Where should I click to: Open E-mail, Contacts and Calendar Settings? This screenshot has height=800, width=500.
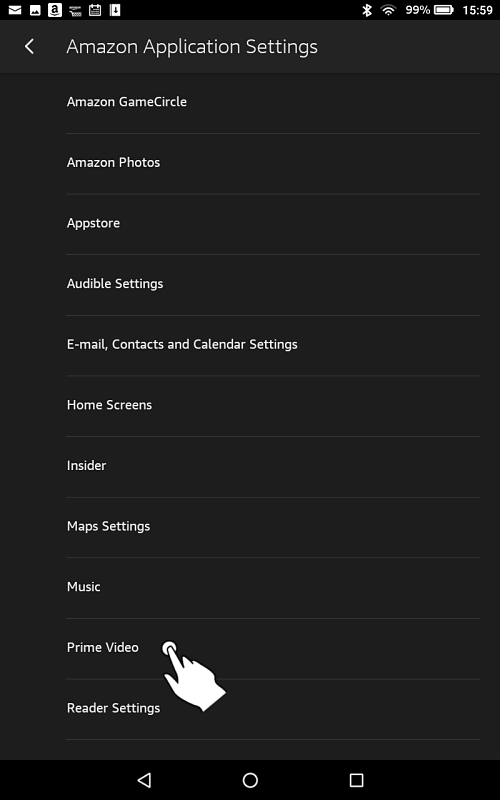(273, 346)
